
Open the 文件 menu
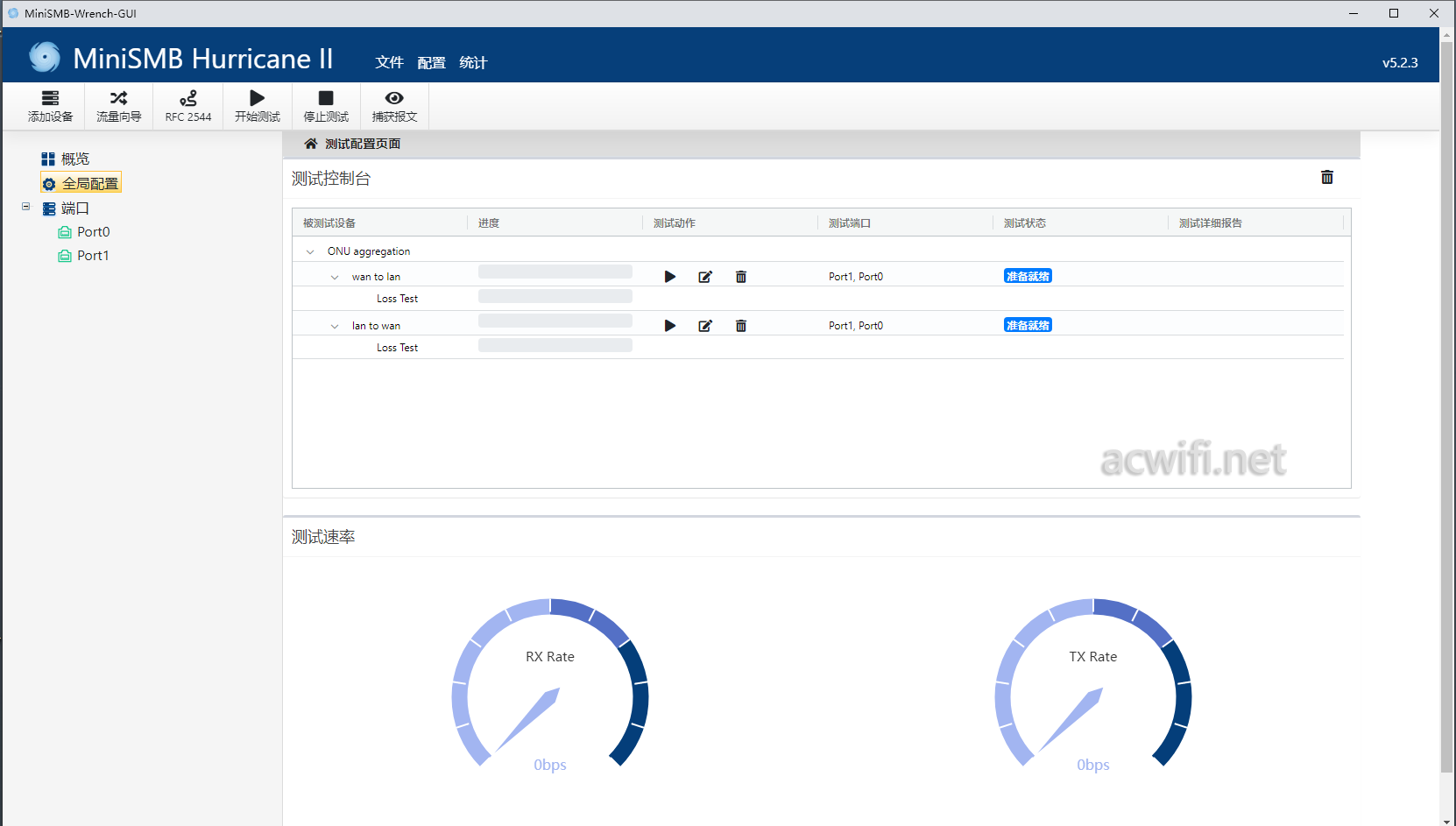tap(389, 62)
